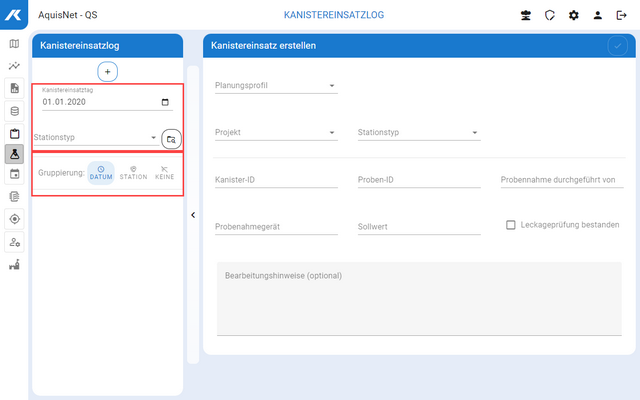Expand the Planungsprofil dropdown

pyautogui.click(x=276, y=86)
